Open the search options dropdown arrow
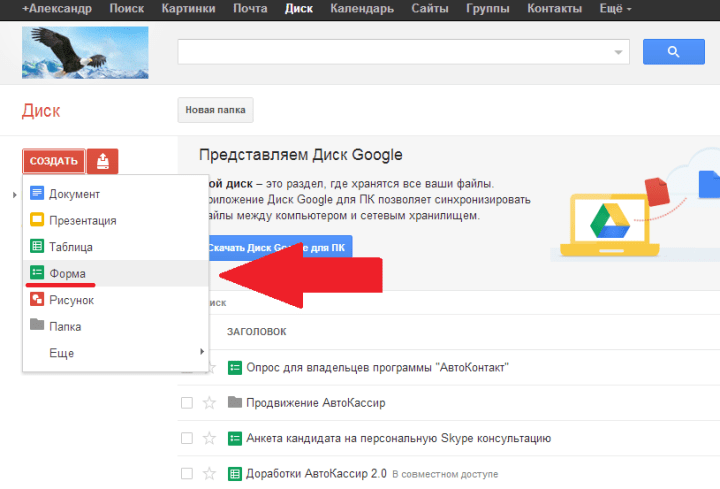720x489 pixels. (618, 52)
